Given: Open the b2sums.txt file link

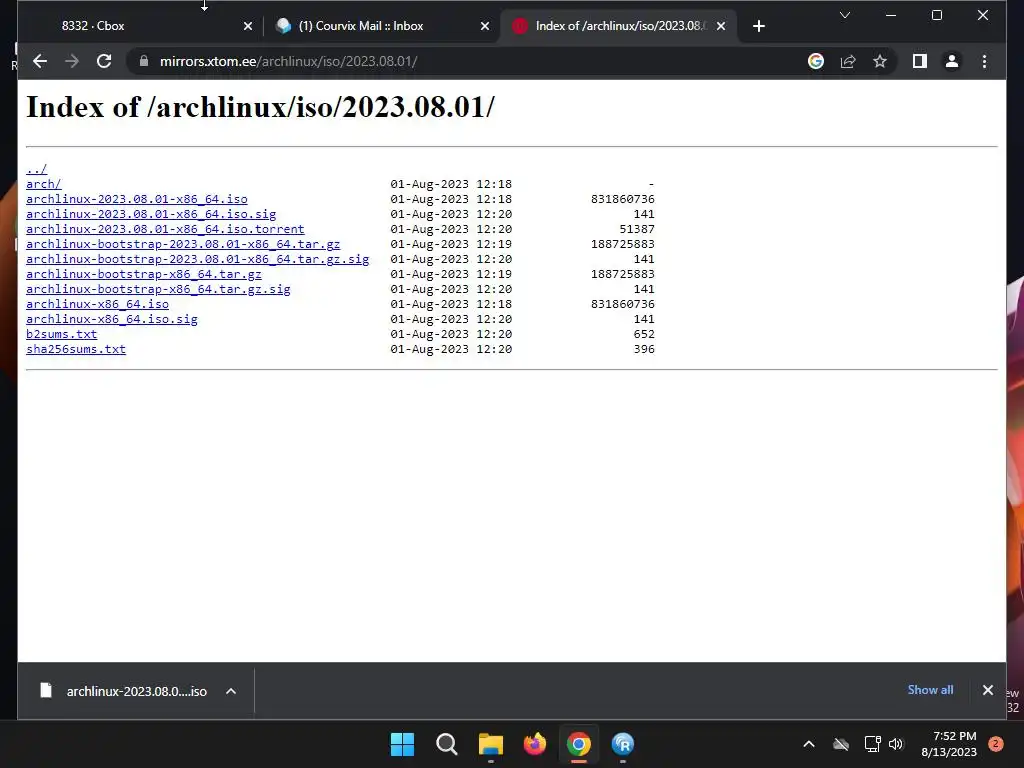Looking at the screenshot, I should point(61,334).
